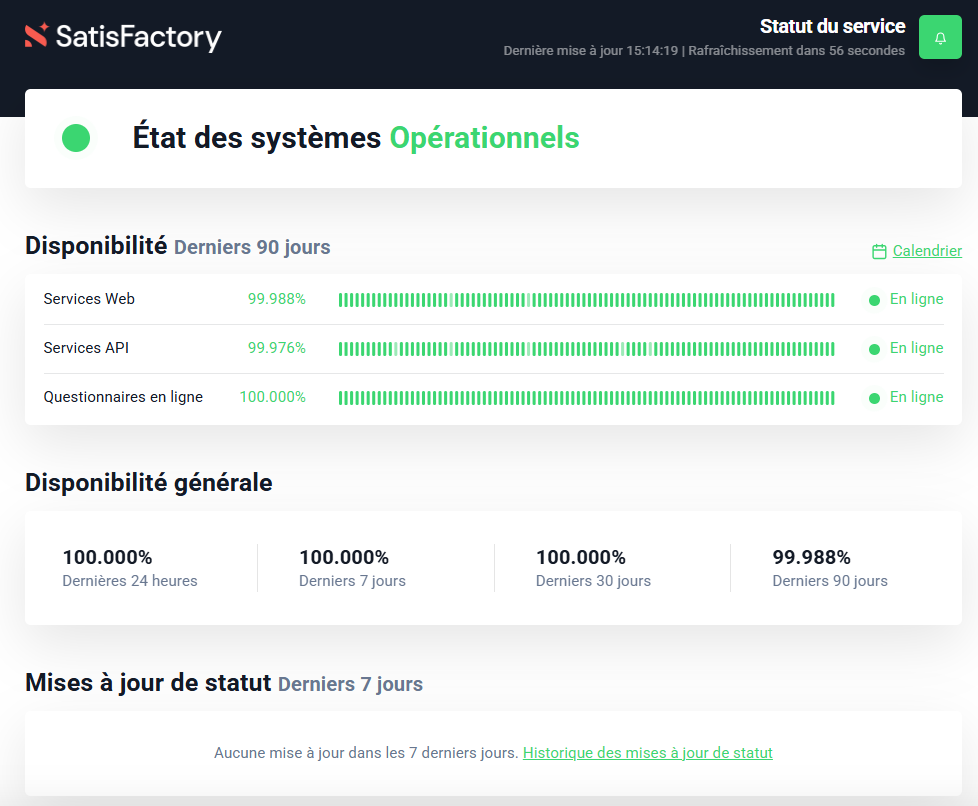Click the Statut du service header title
Viewport: 978px width, 806px height.
(832, 27)
